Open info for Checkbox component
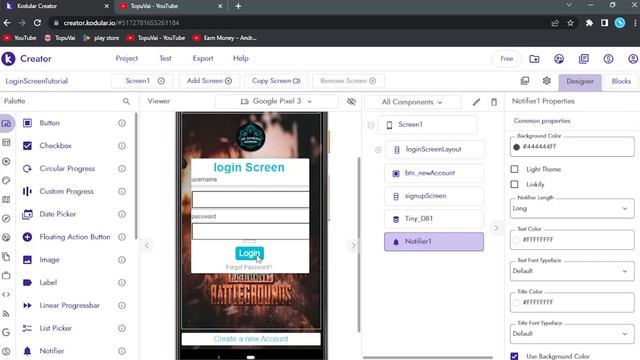 point(122,146)
